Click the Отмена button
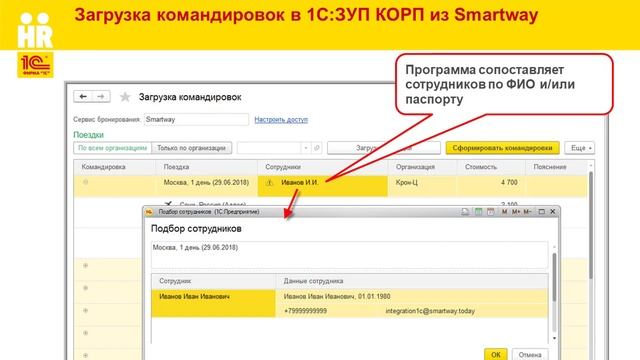The height and width of the screenshot is (360, 640). (530, 355)
